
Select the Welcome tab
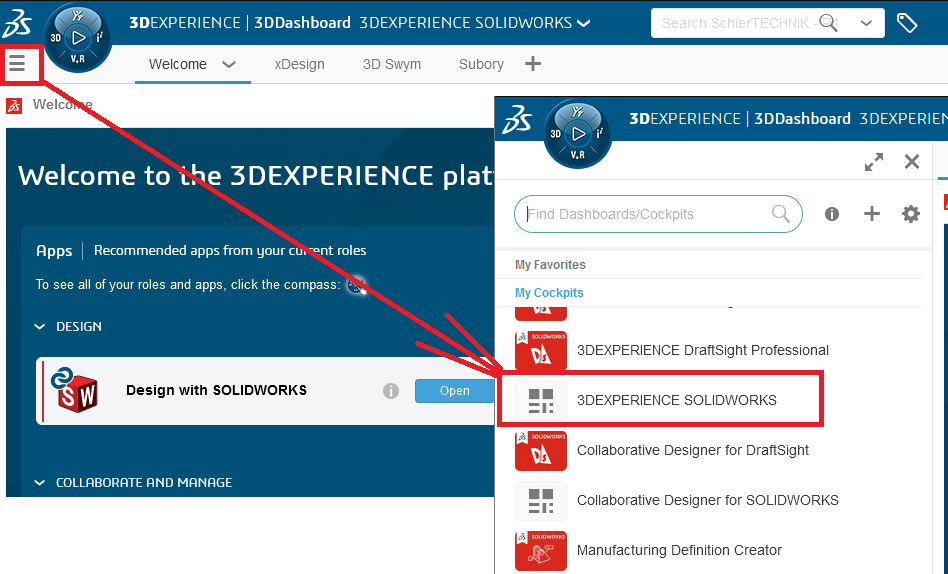pyautogui.click(x=178, y=64)
